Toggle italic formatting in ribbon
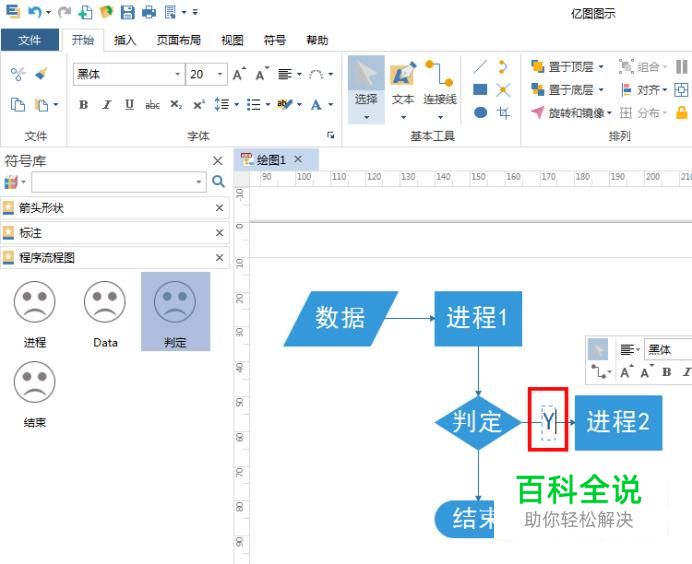The image size is (692, 564). coord(106,105)
